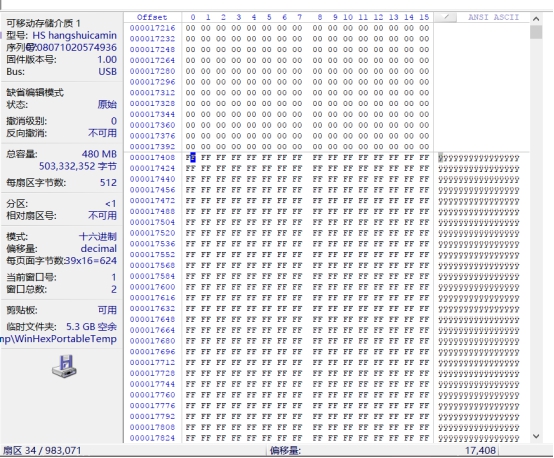This screenshot has width=554, height=458.
Task: Click the Offset column header
Action: (152, 17)
